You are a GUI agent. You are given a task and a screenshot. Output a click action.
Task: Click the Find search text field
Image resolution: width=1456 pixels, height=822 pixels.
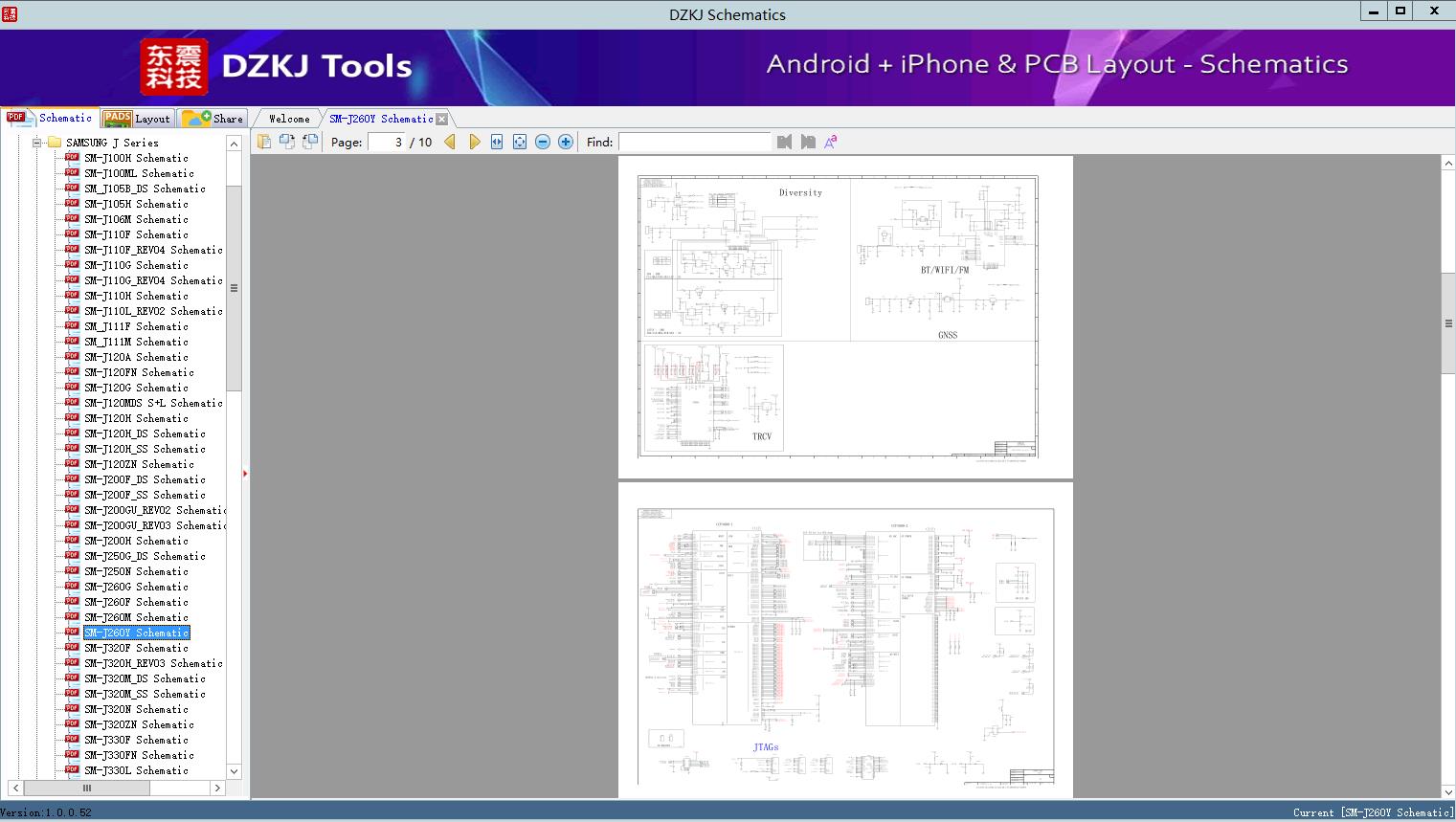694,142
